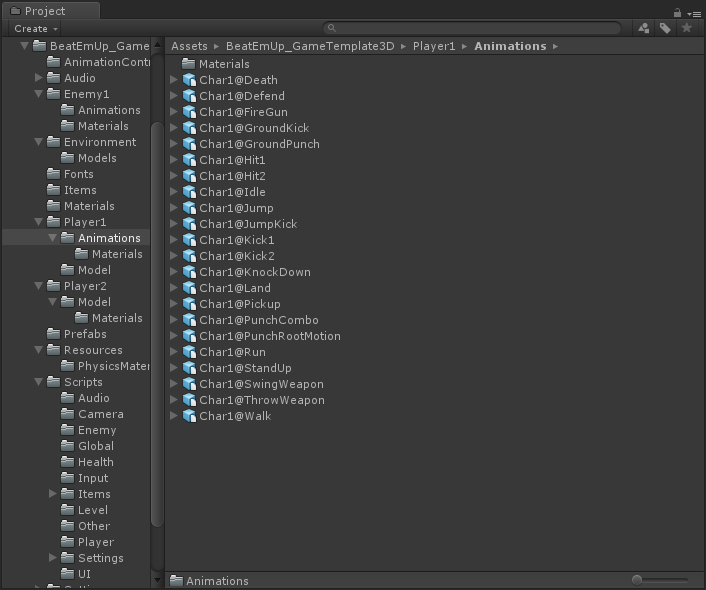The image size is (706, 590).
Task: Click the Char1@KnockDown model asset icon
Action: click(189, 272)
